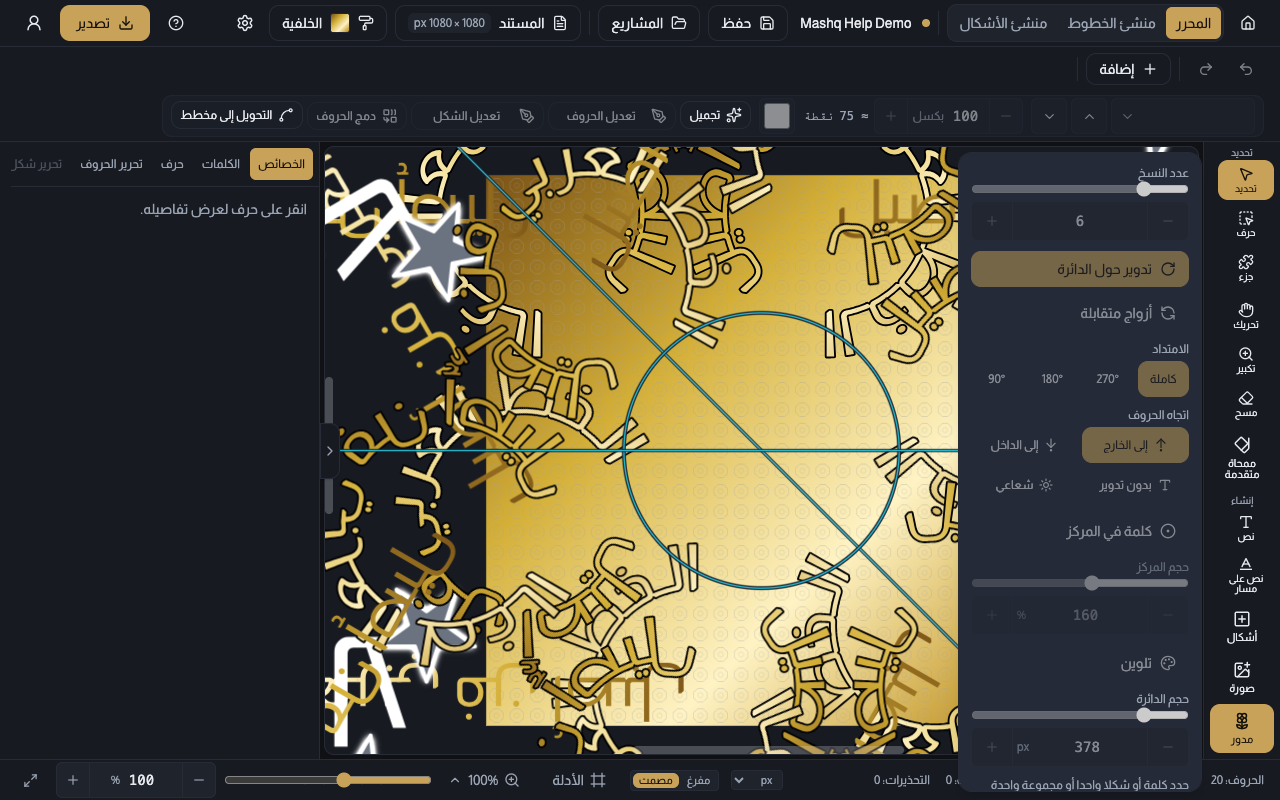Redo the last undone action

click(1206, 69)
